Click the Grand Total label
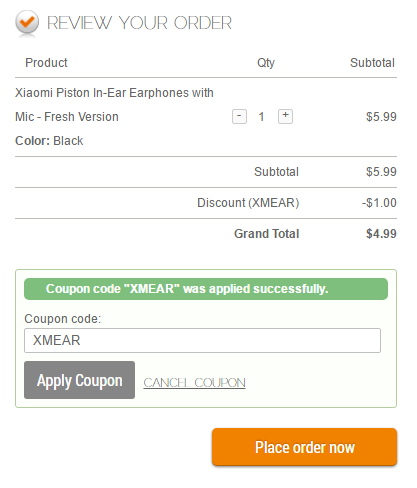417x488 pixels. 267,234
